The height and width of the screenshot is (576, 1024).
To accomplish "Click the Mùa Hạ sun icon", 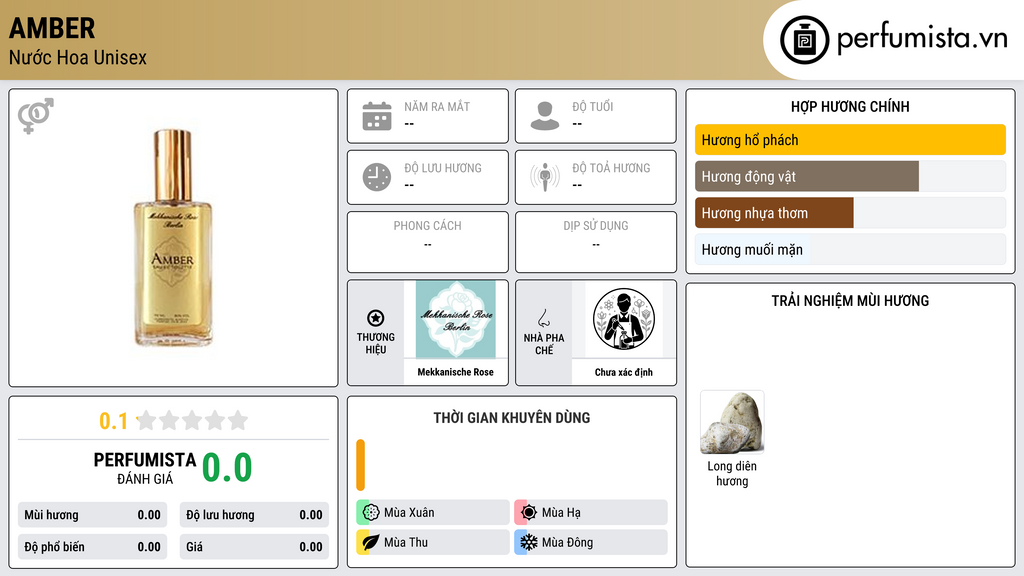I will point(529,513).
